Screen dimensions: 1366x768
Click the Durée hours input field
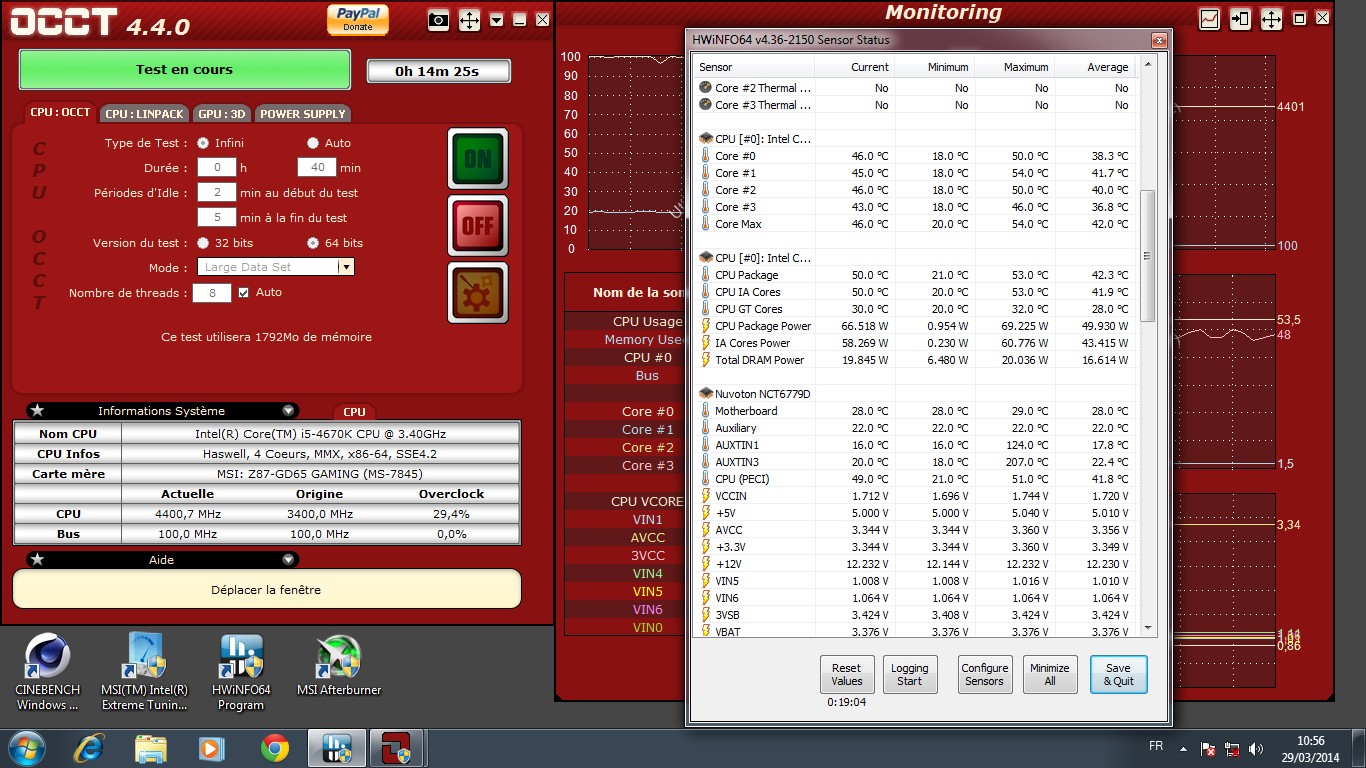[x=216, y=168]
